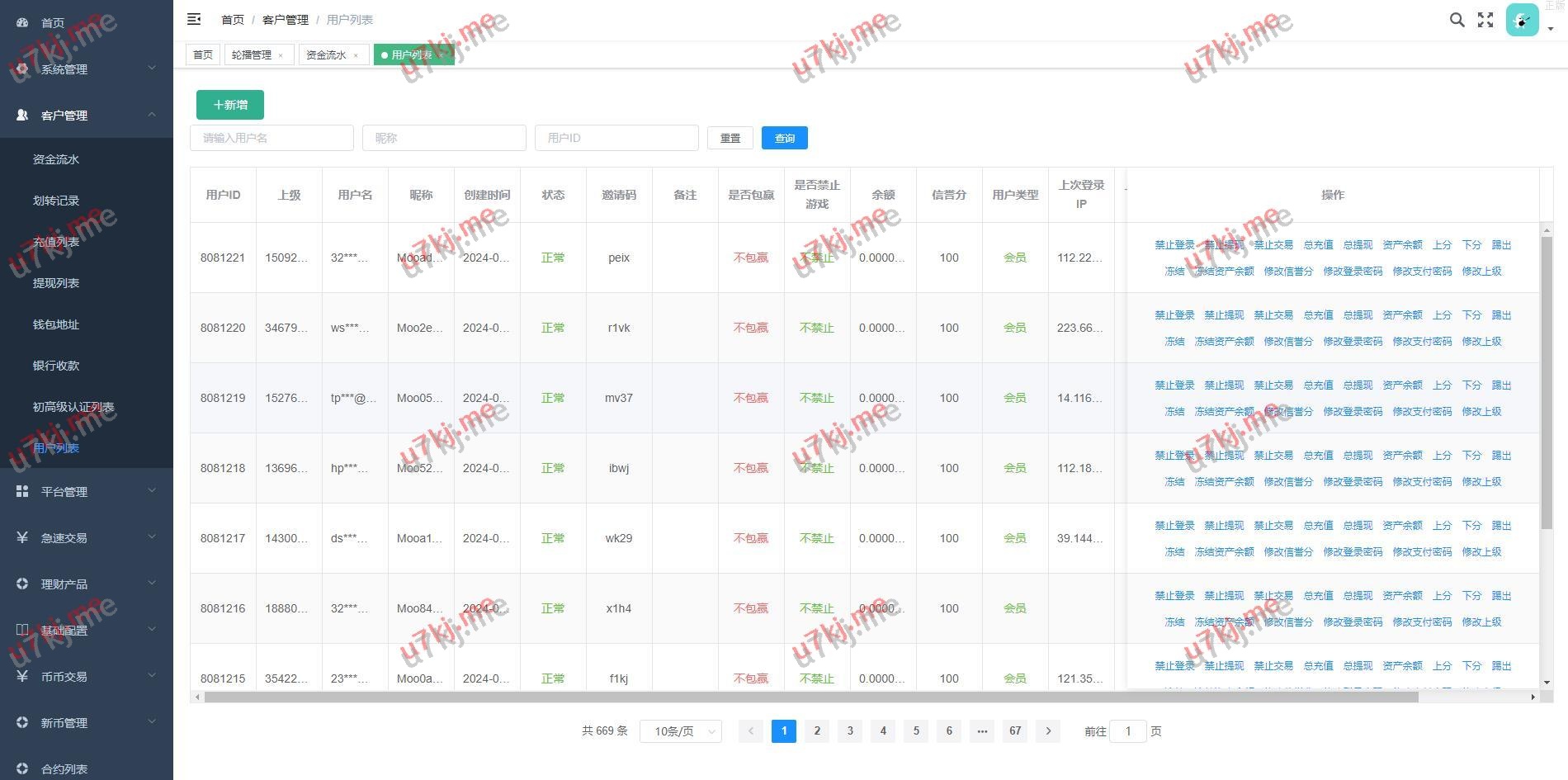Click the 新增 button
The height and width of the screenshot is (780, 1568).
[230, 105]
